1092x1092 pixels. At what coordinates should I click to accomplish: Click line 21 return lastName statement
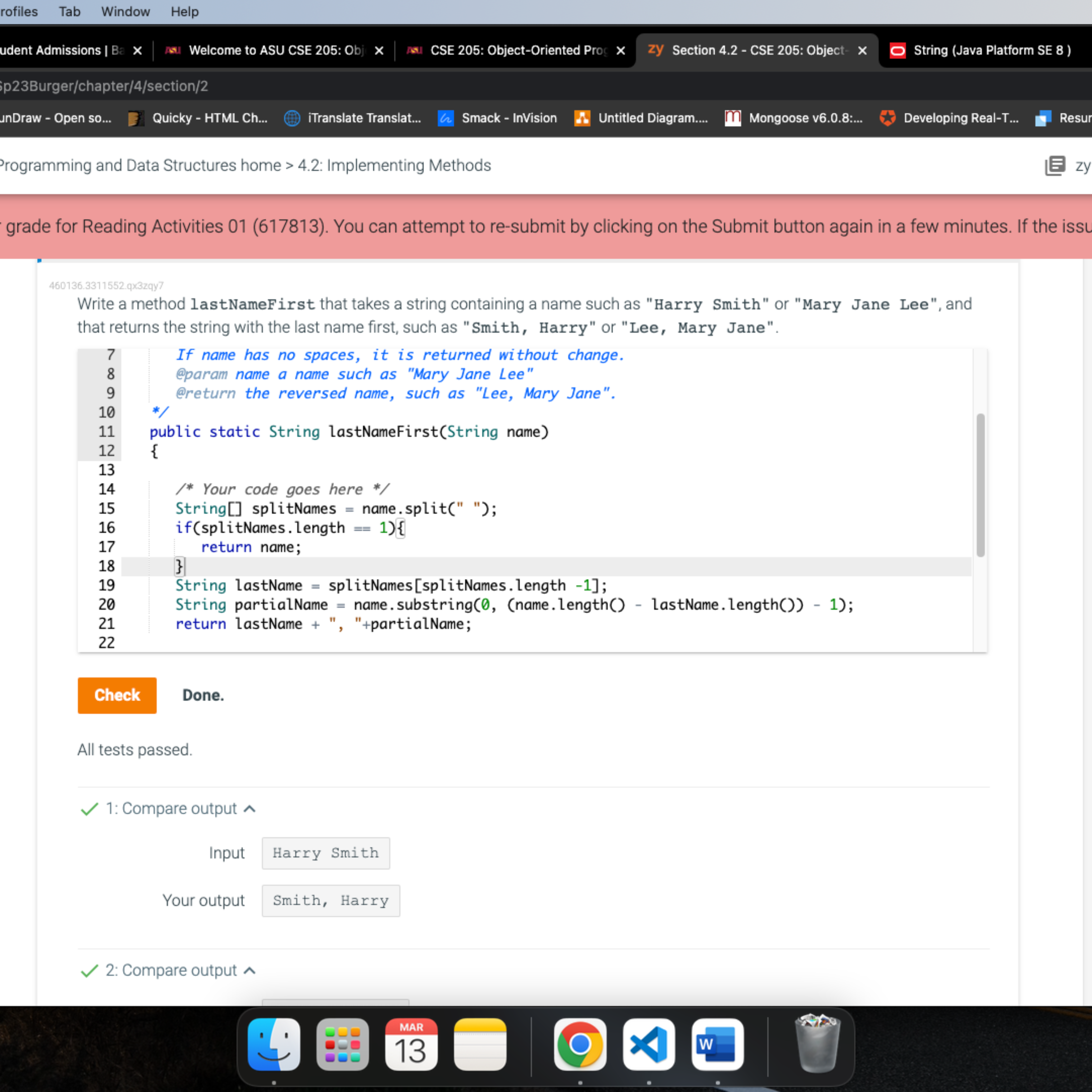click(323, 624)
